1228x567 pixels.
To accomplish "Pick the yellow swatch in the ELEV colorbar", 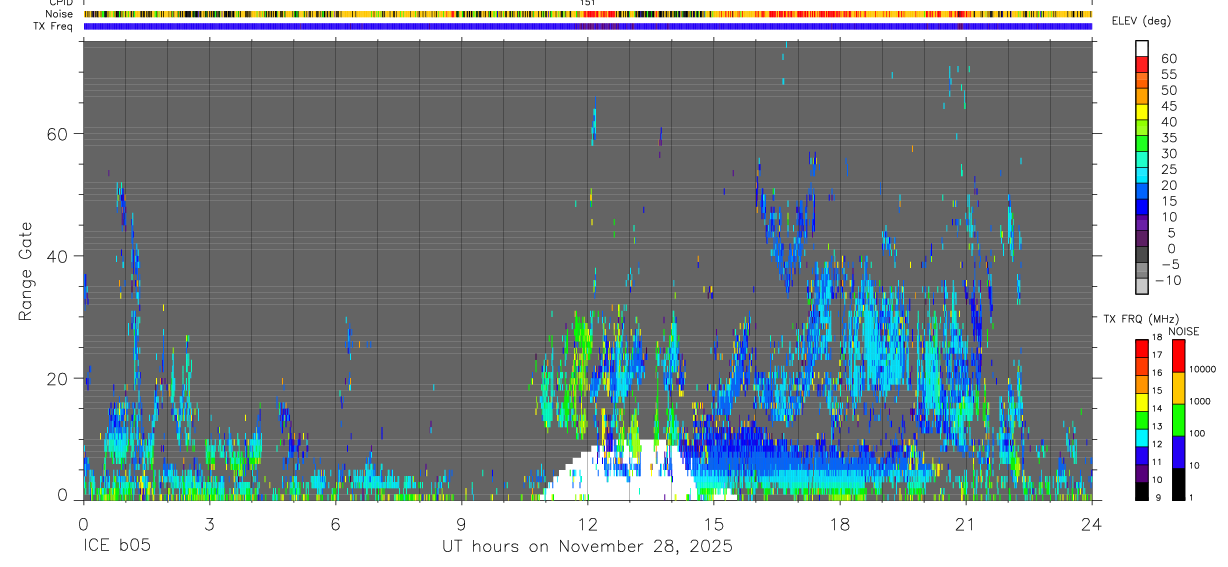I will coord(1142,113).
